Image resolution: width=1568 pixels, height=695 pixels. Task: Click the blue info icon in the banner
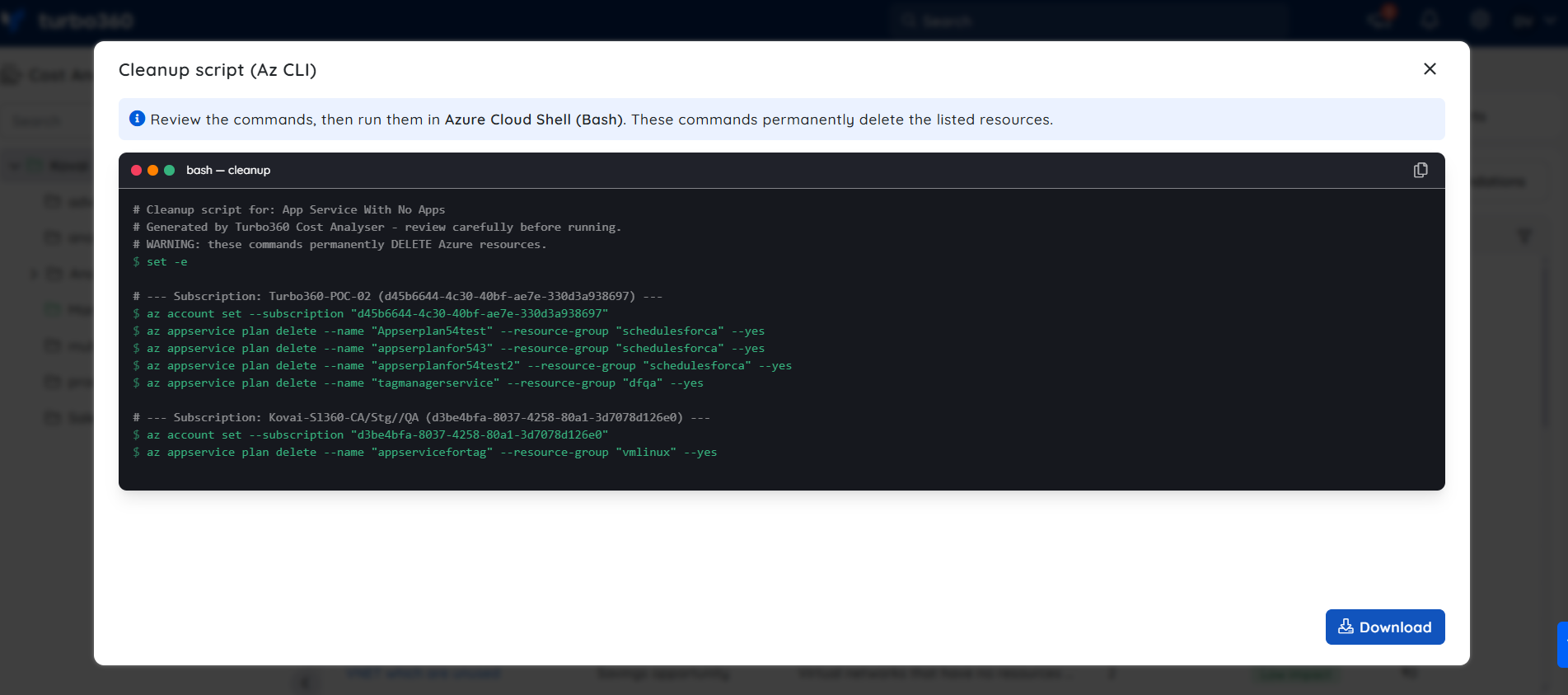[138, 119]
